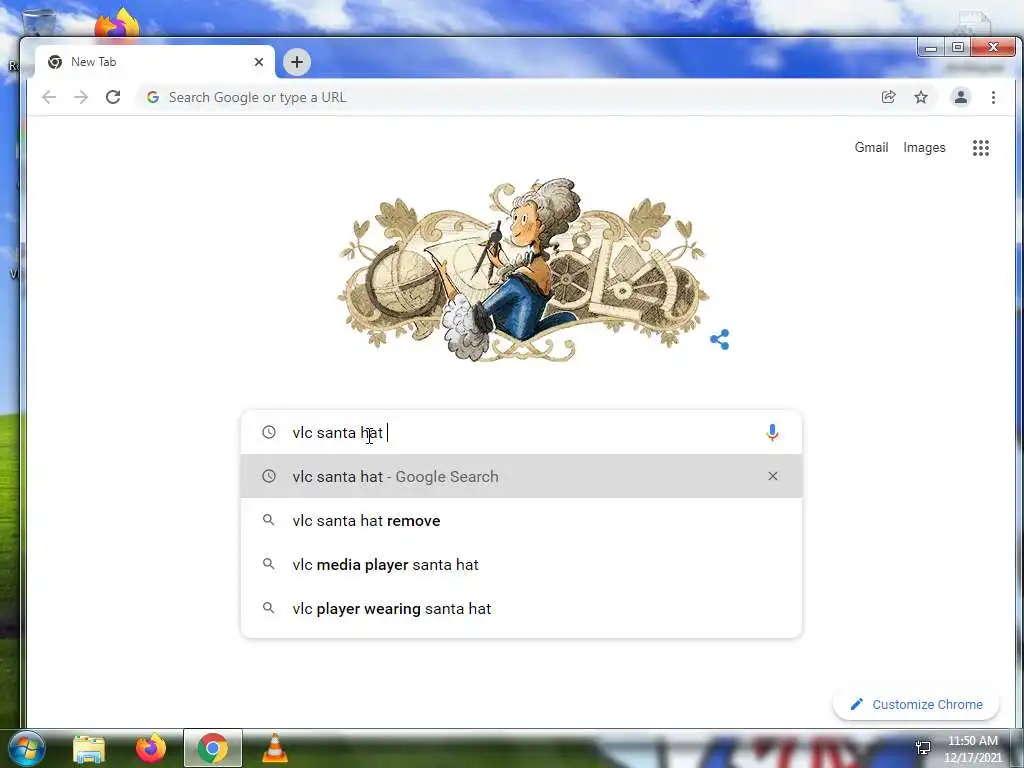Image resolution: width=1024 pixels, height=768 pixels.
Task: Click the Google Doodle illustration
Action: point(522,269)
